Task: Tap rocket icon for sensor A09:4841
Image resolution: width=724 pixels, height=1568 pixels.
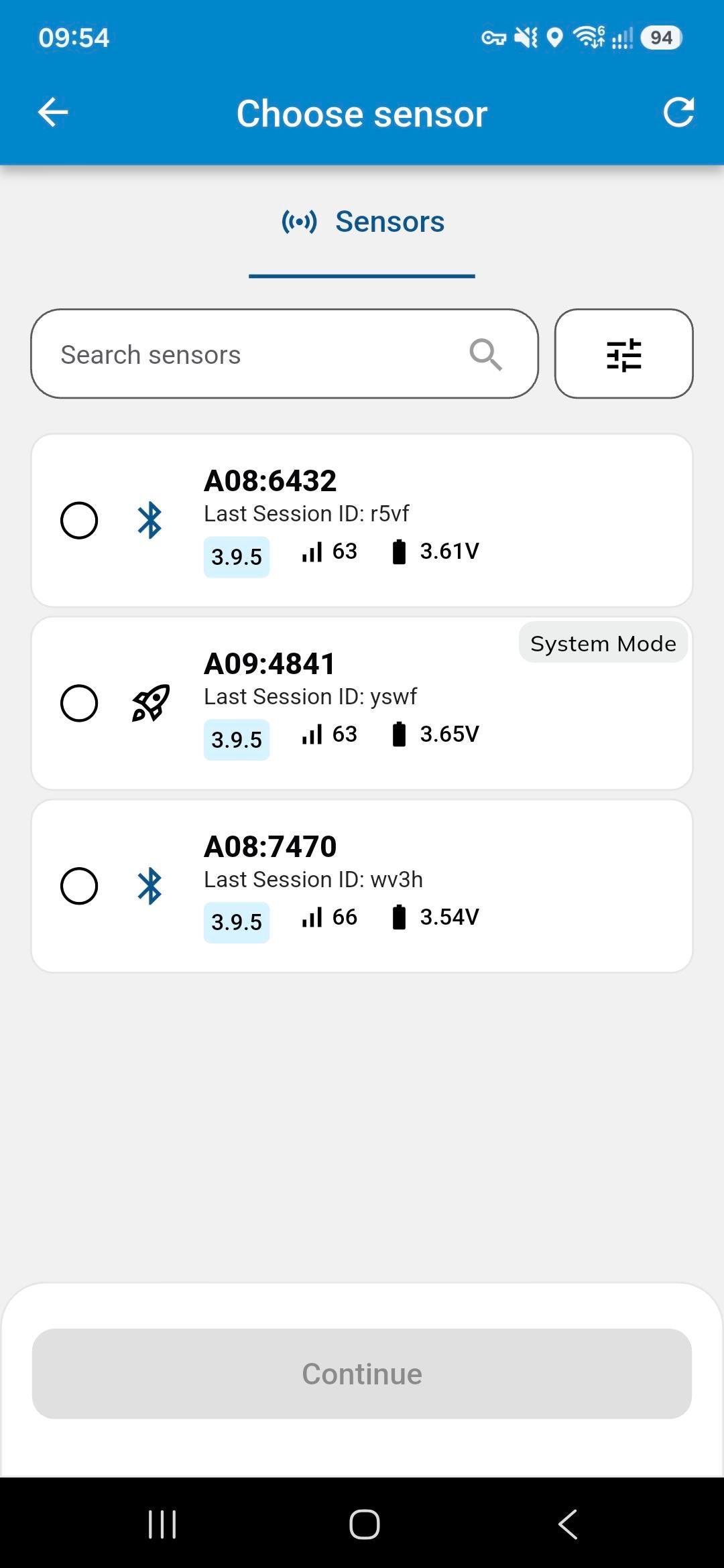Action: click(150, 703)
